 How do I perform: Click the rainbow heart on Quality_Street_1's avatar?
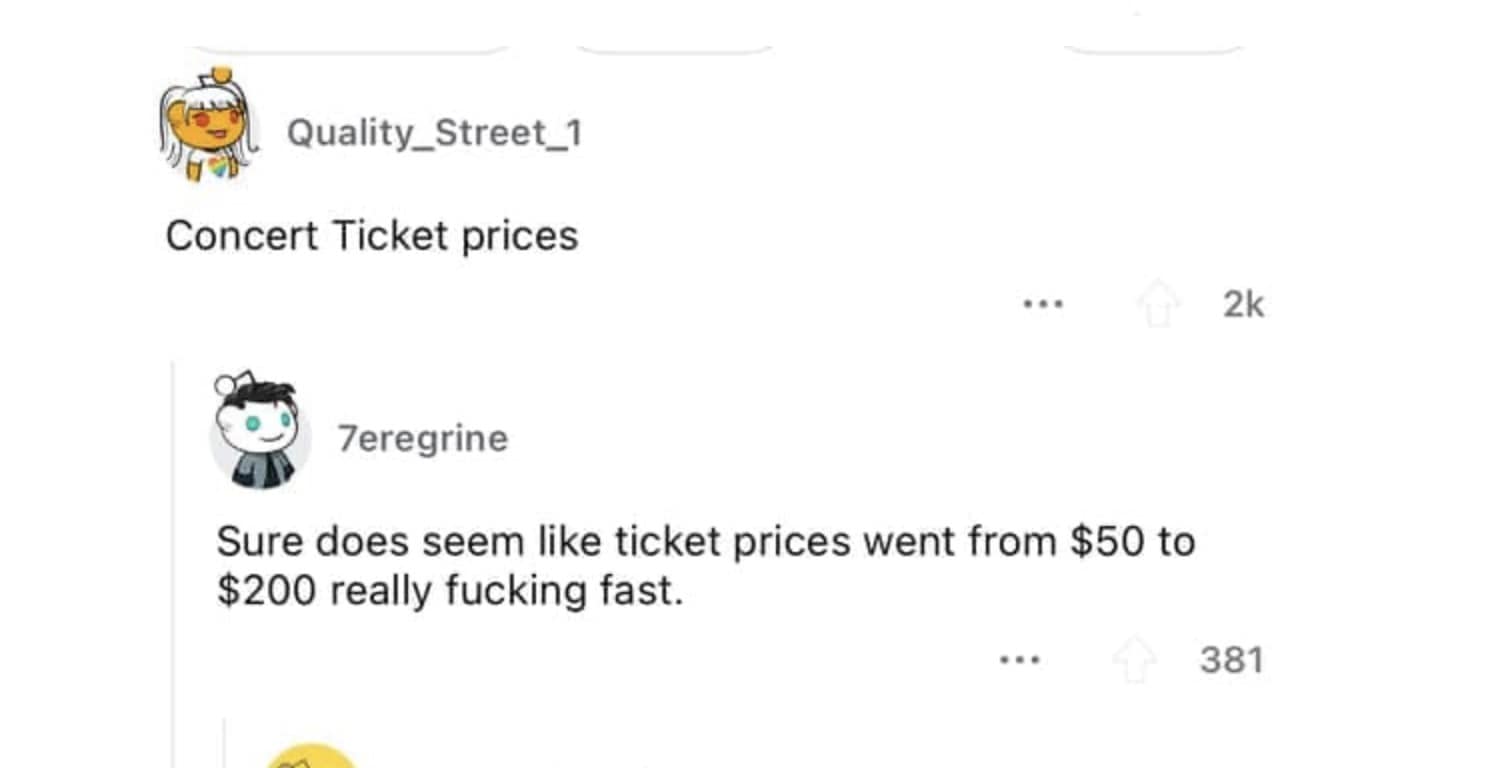(218, 164)
